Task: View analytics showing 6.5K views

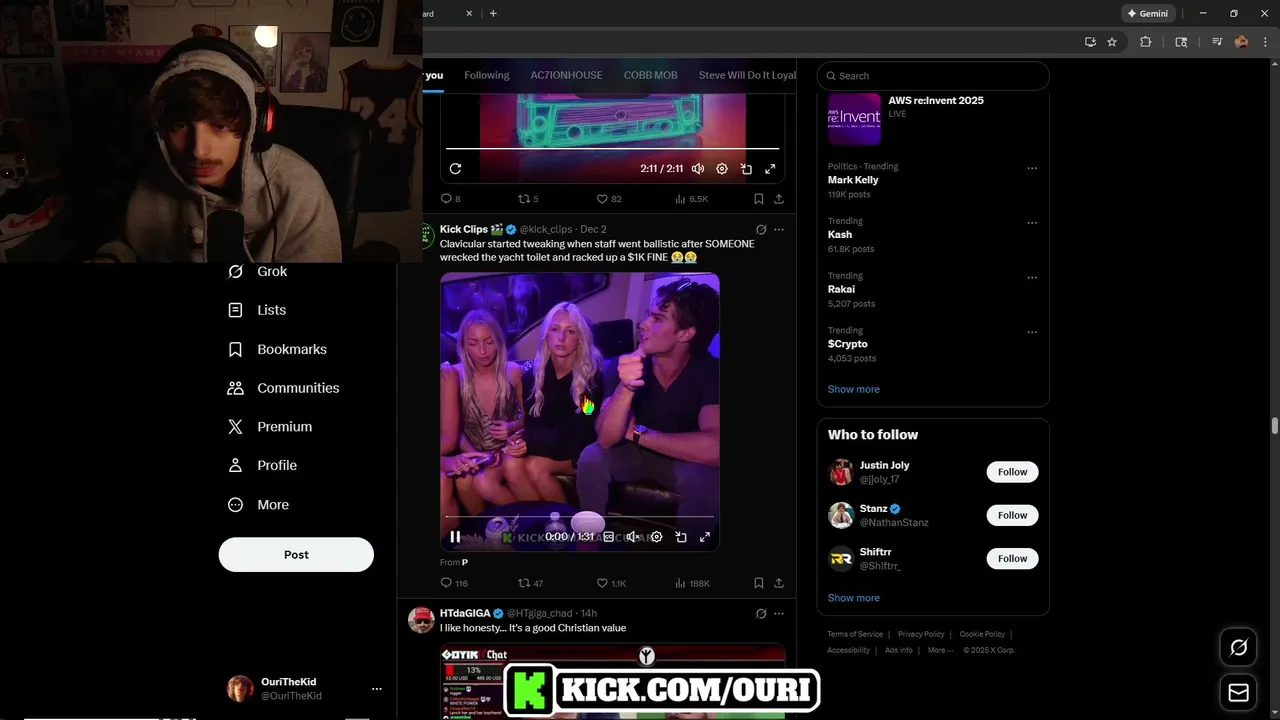Action: 692,199
